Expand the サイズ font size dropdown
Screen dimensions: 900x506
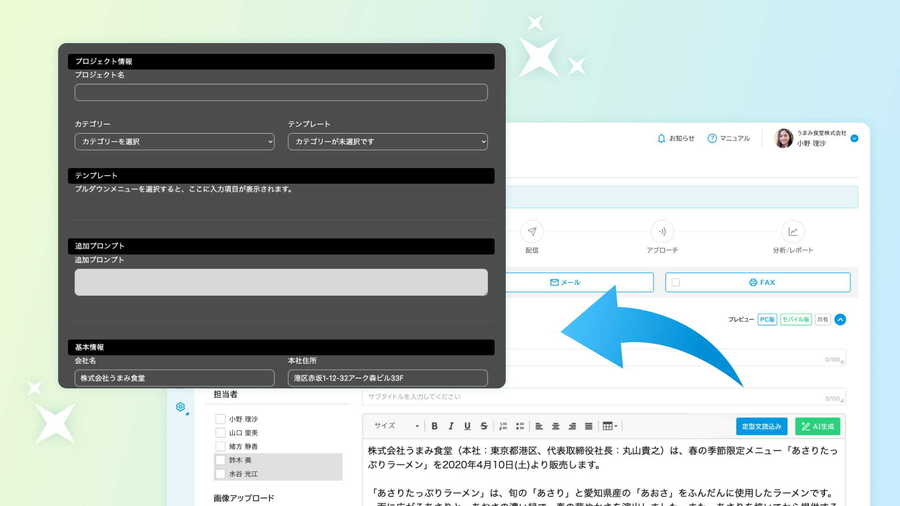(396, 426)
